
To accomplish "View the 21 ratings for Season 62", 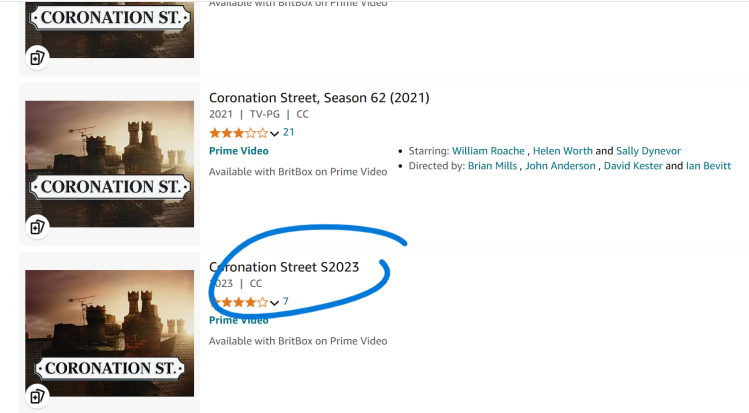I will 289,132.
